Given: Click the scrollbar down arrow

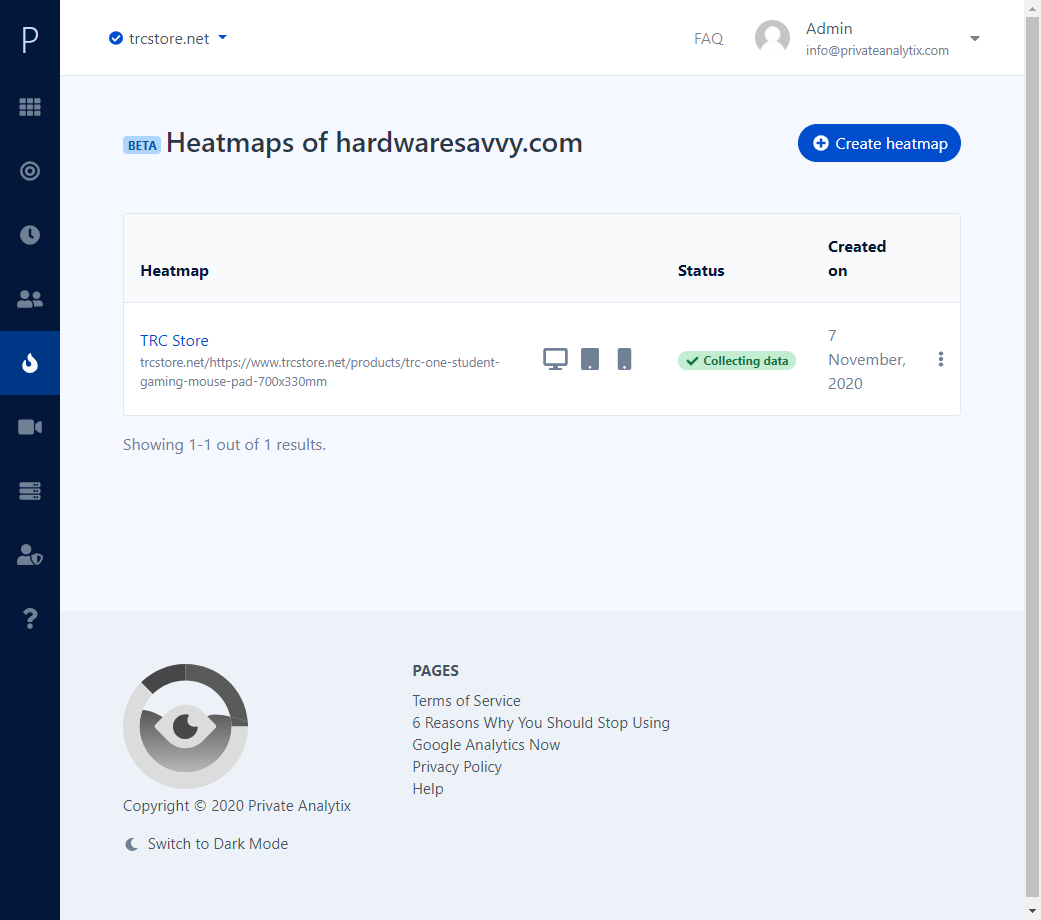Looking at the screenshot, I should pyautogui.click(x=1032, y=911).
